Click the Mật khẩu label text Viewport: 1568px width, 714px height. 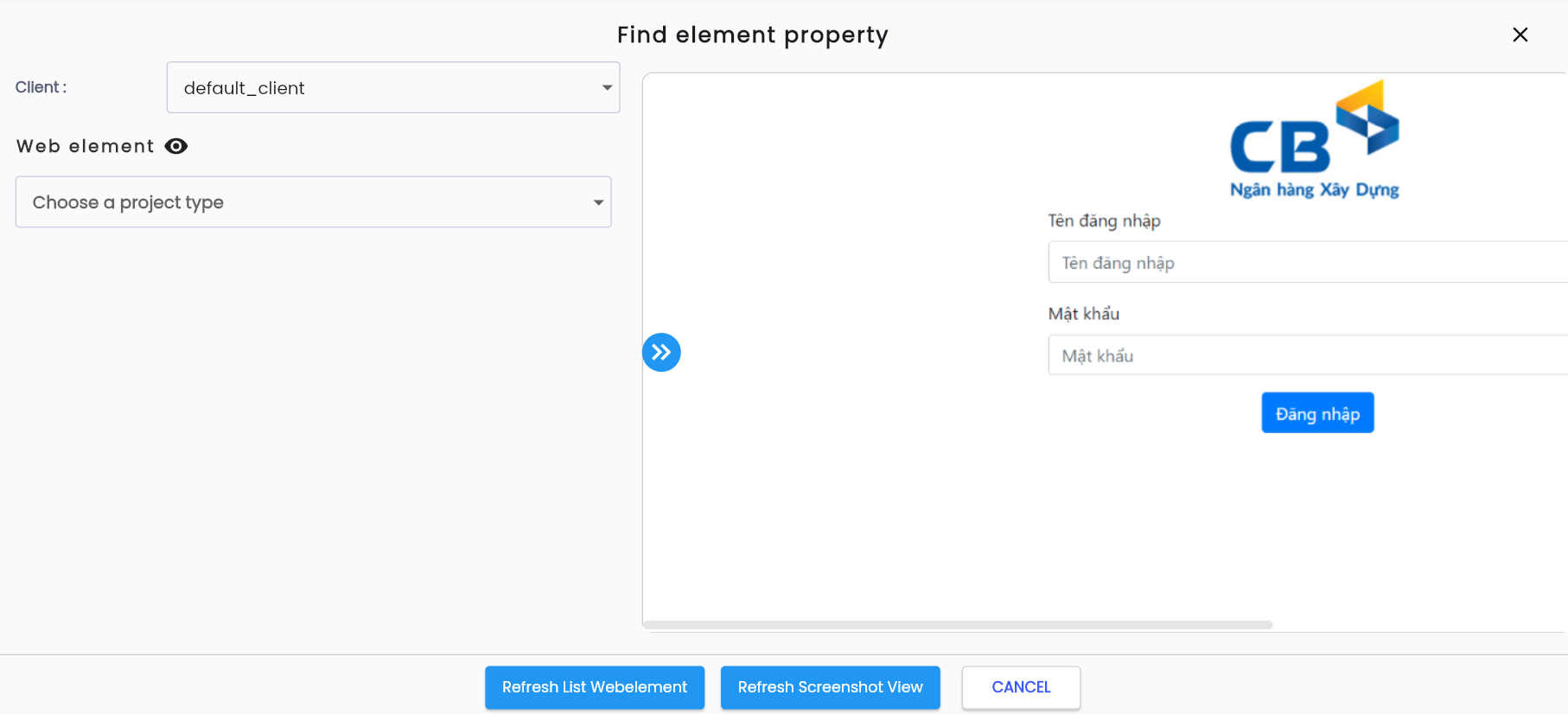pos(1084,314)
